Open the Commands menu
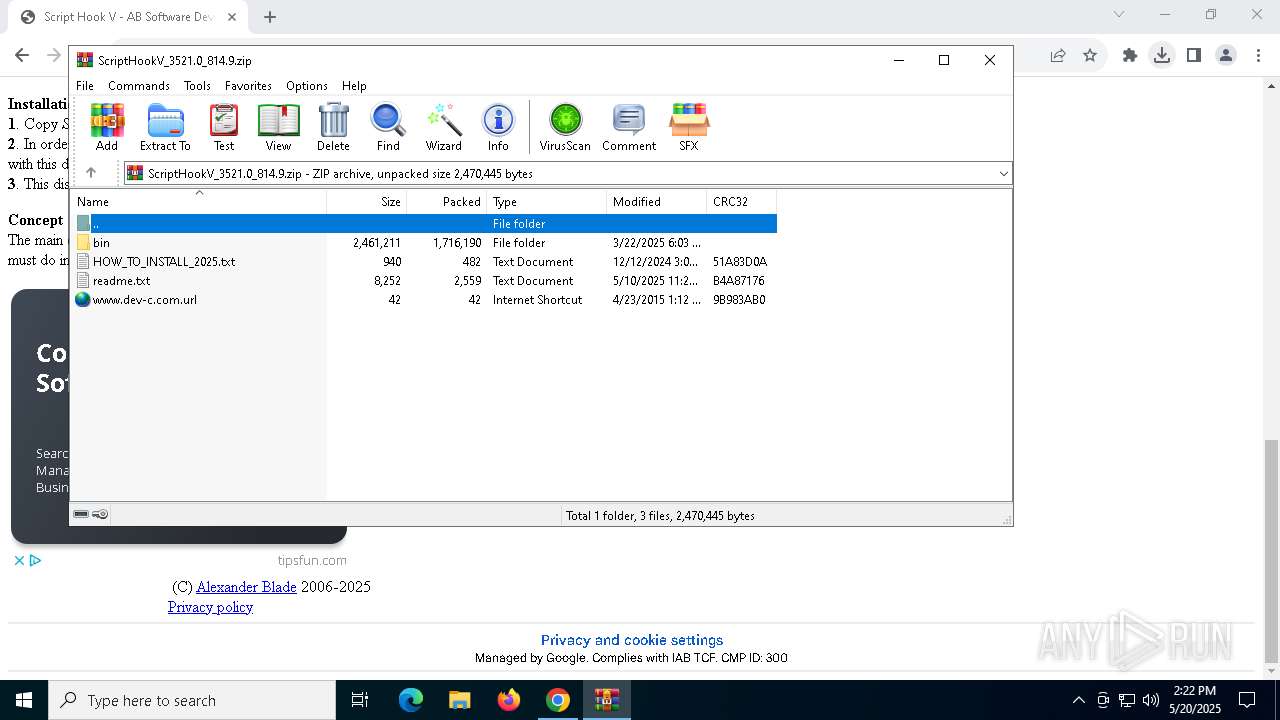This screenshot has width=1280, height=720. point(139,86)
